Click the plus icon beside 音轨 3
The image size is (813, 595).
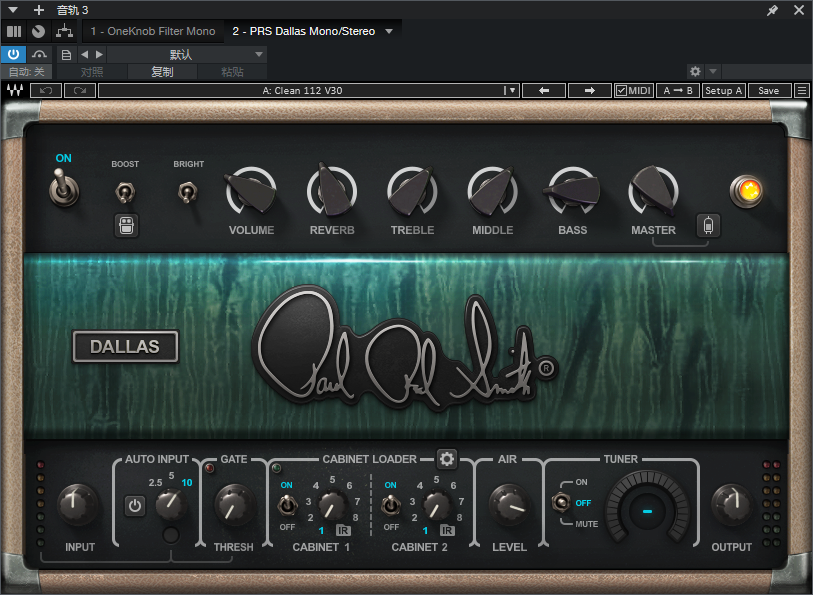click(39, 9)
